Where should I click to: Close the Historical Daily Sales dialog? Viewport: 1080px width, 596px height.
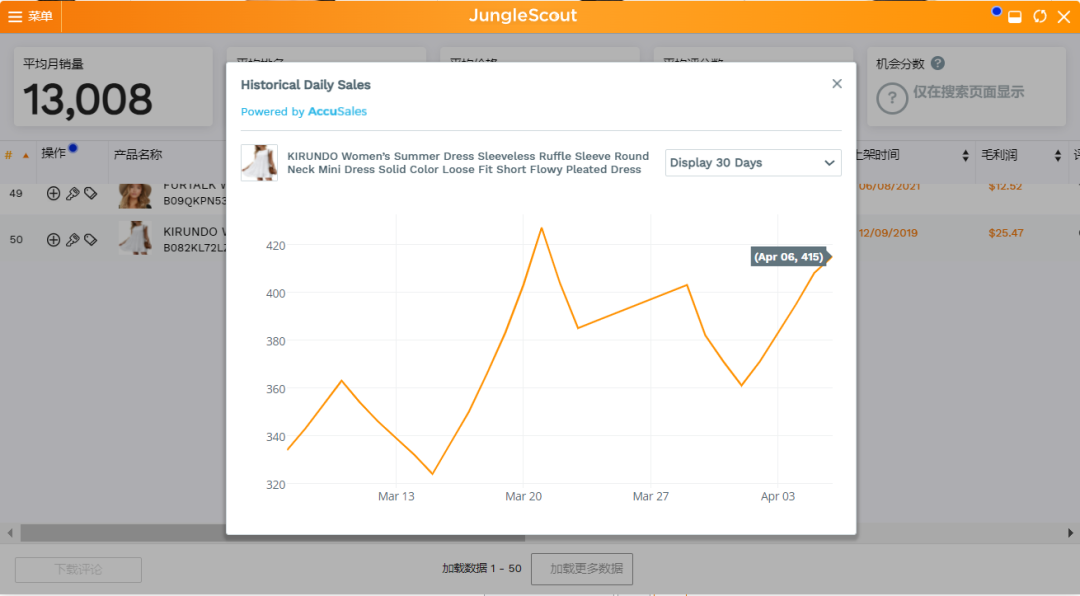(837, 83)
